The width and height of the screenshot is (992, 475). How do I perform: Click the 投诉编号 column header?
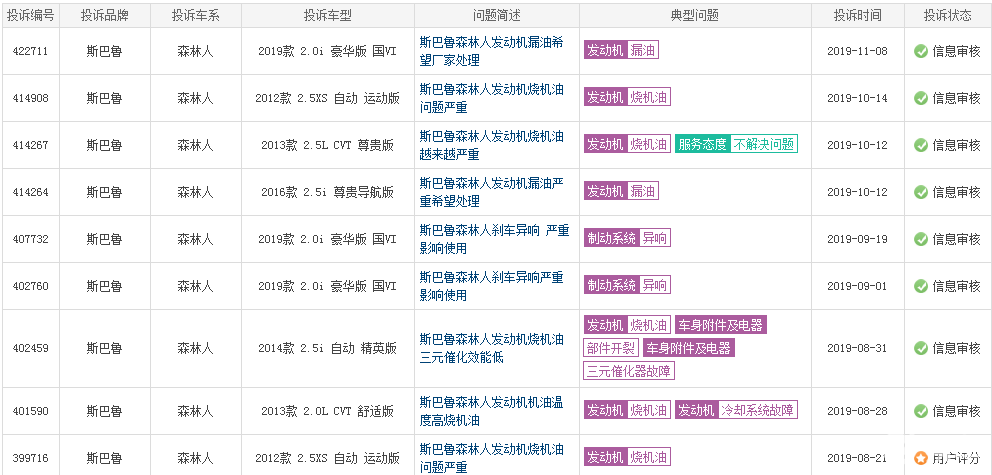click(30, 16)
